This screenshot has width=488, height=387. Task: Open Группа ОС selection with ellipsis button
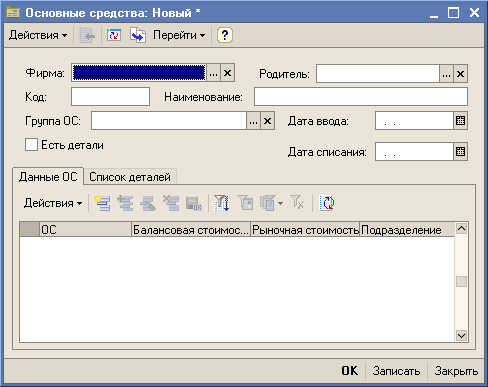(253, 121)
